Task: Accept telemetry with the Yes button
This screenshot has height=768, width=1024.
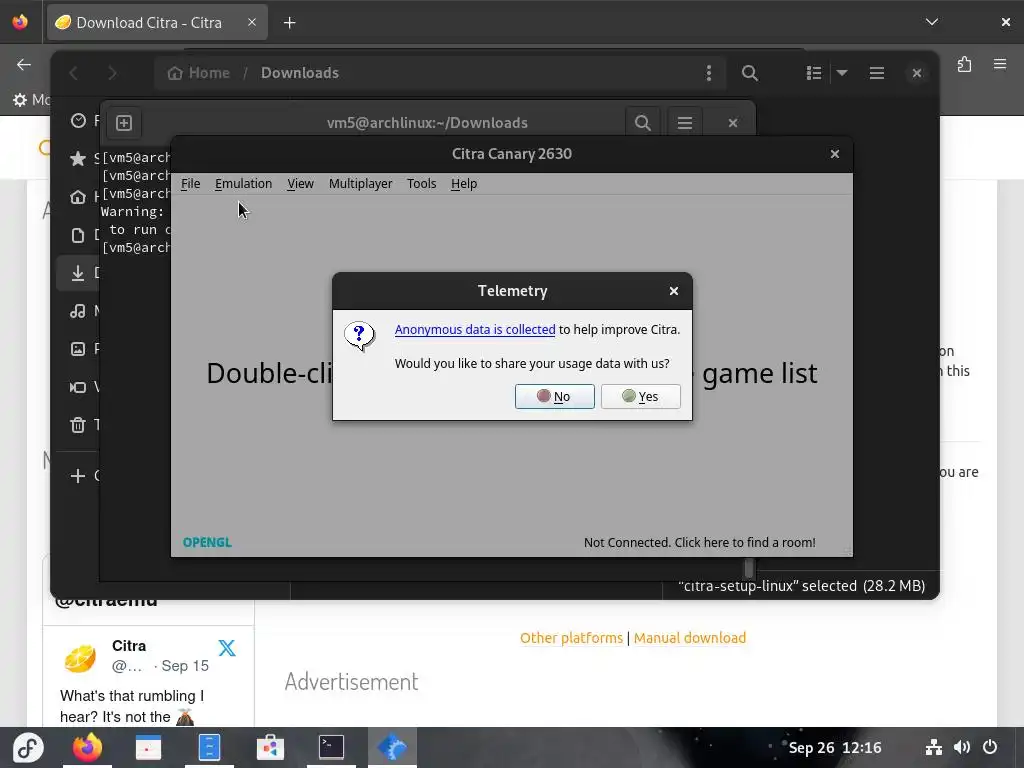Action: (640, 396)
